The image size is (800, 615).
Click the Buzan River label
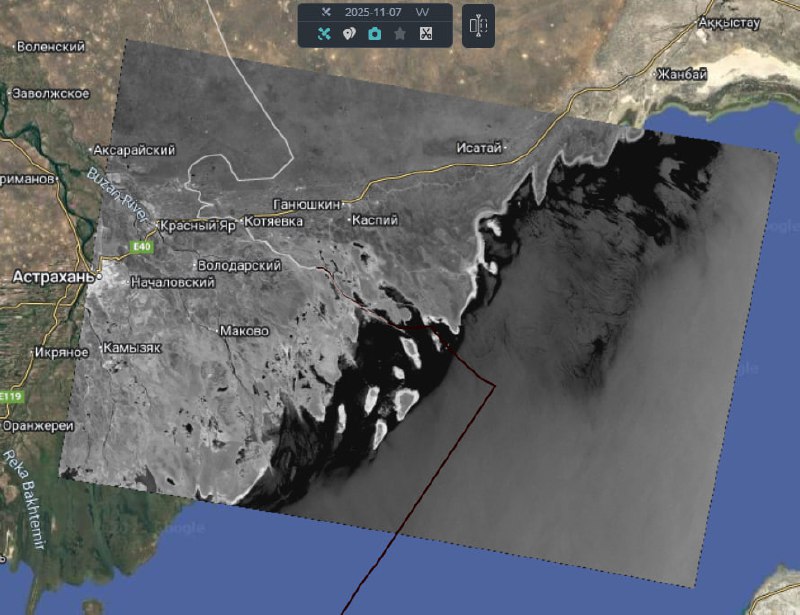pyautogui.click(x=116, y=187)
